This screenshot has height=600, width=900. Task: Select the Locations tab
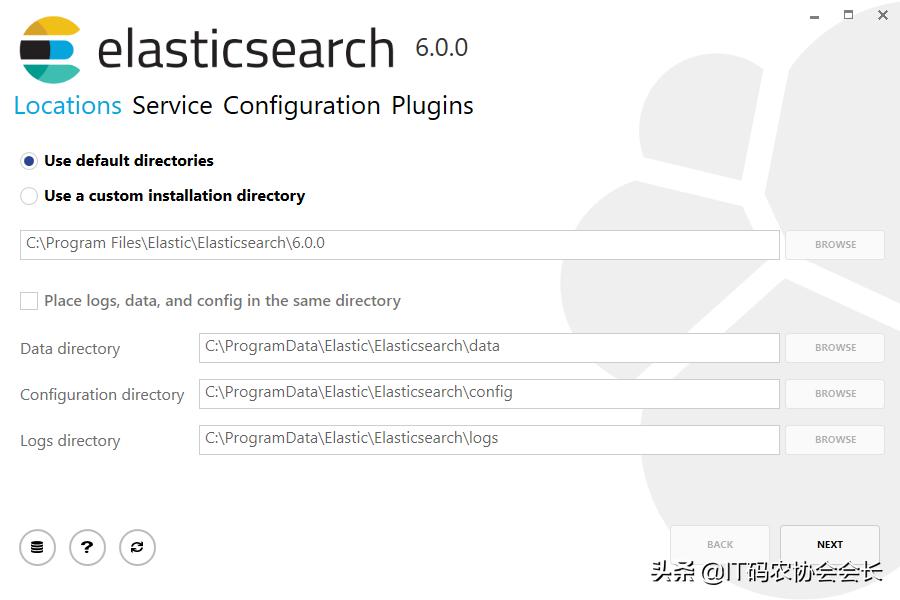[x=67, y=105]
